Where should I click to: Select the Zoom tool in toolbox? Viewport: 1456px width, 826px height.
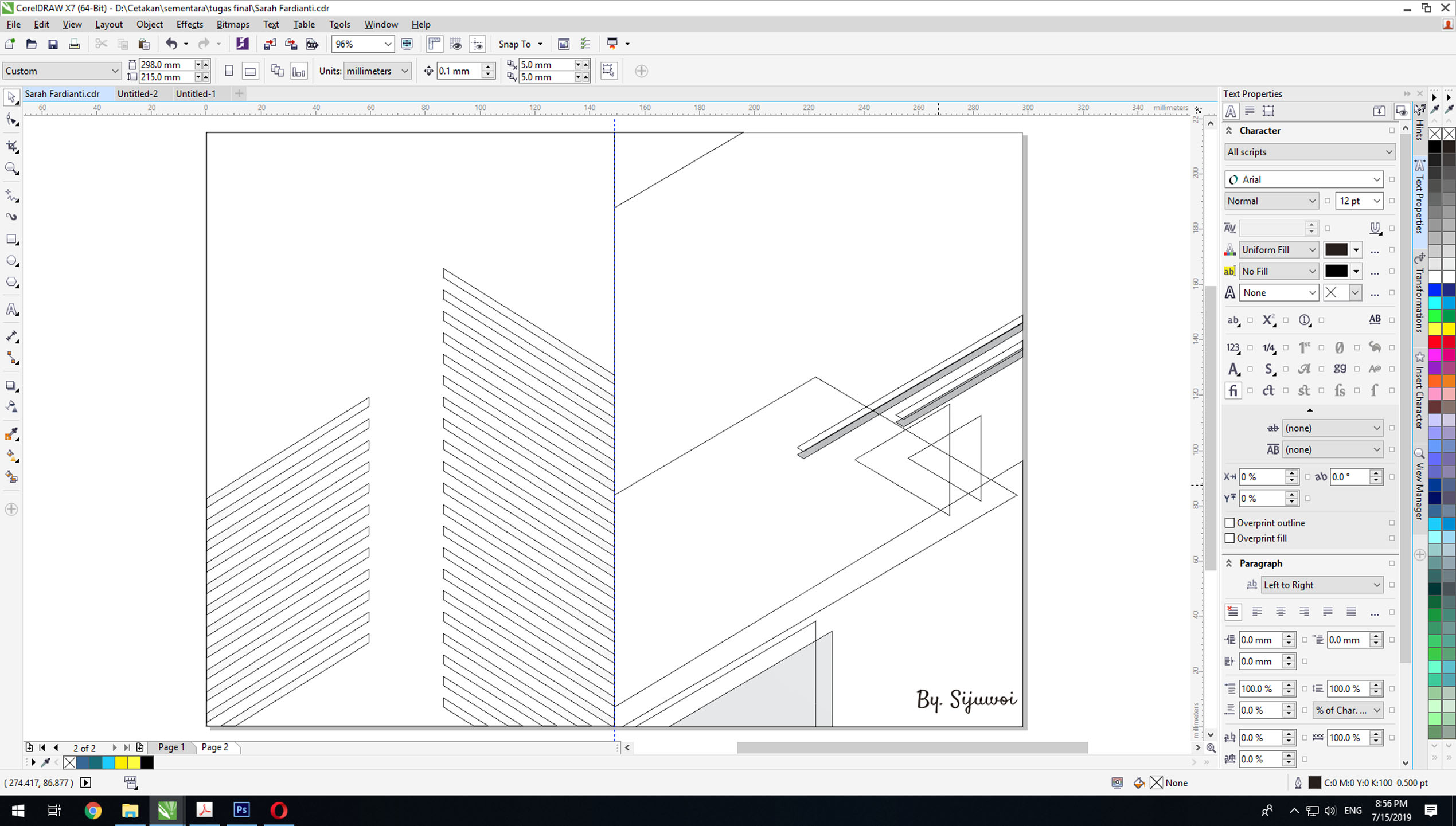click(x=11, y=169)
